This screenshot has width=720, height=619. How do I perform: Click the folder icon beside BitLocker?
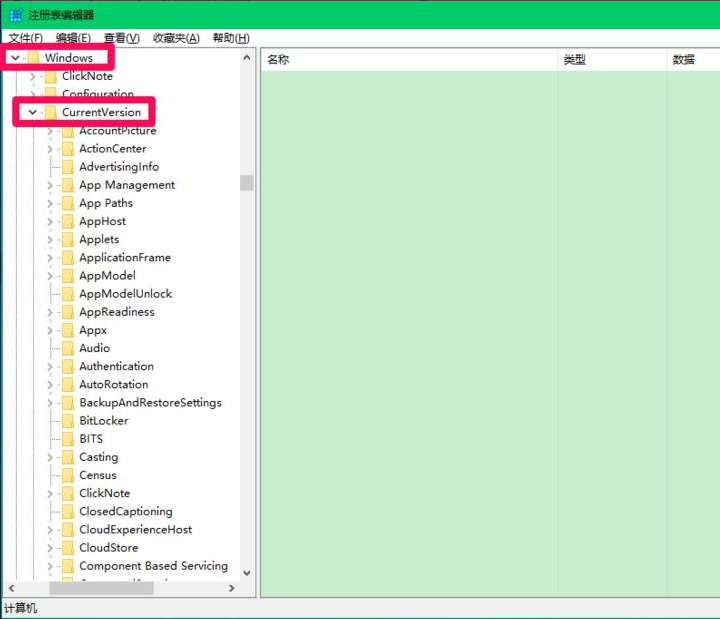[67, 421]
